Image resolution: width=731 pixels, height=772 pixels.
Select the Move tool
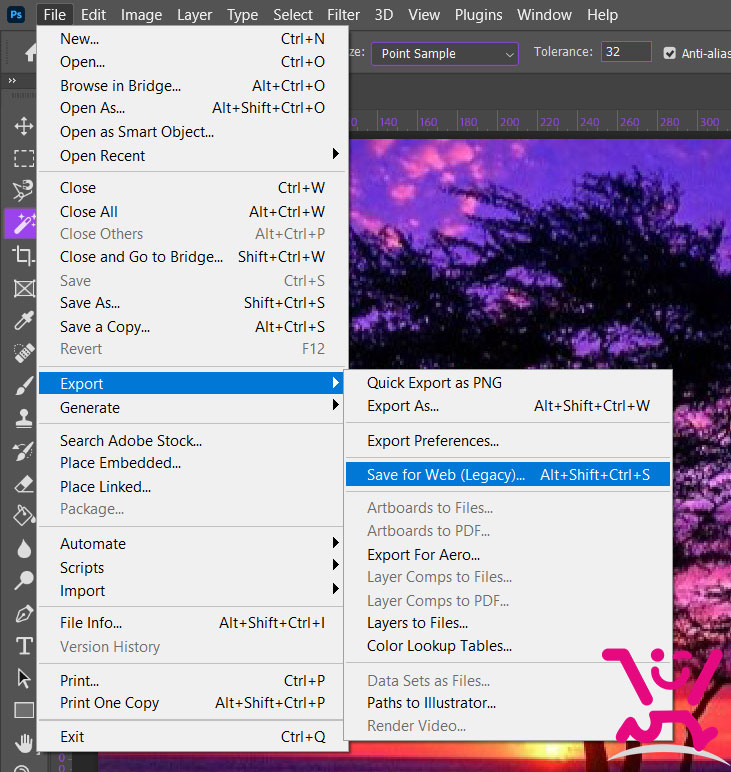point(23,127)
